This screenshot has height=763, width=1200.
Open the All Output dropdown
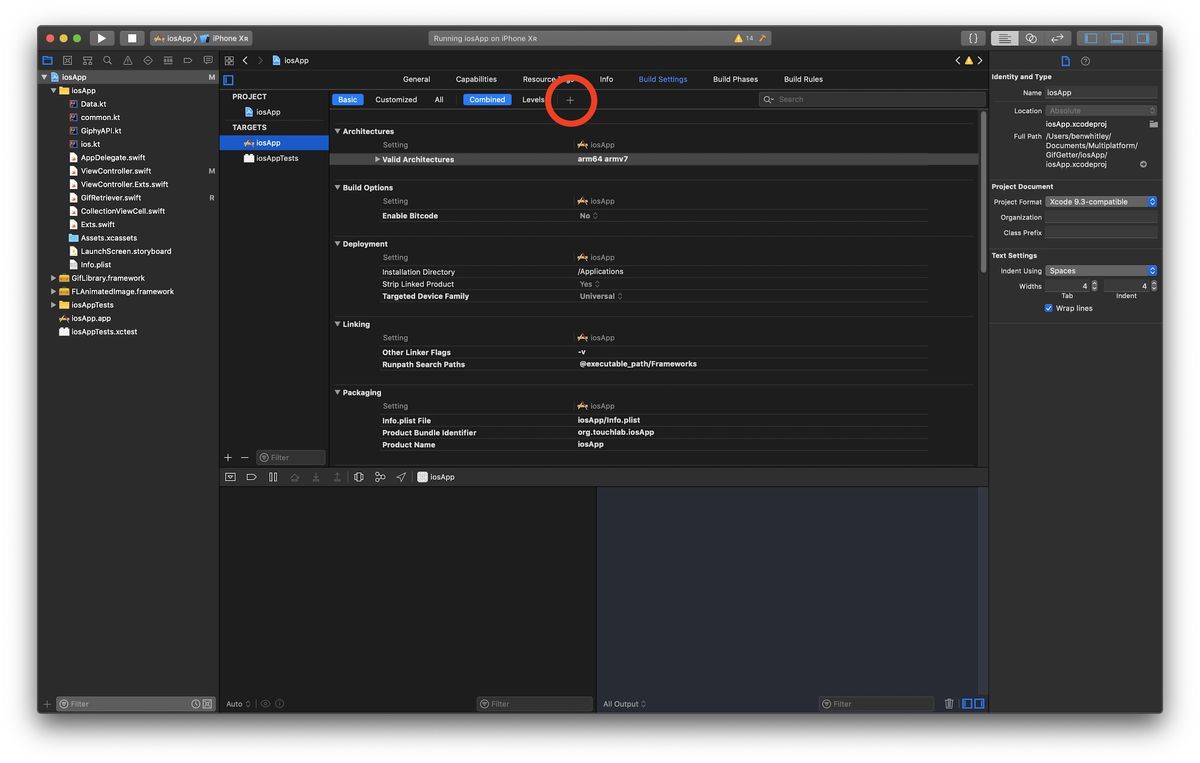[x=625, y=704]
